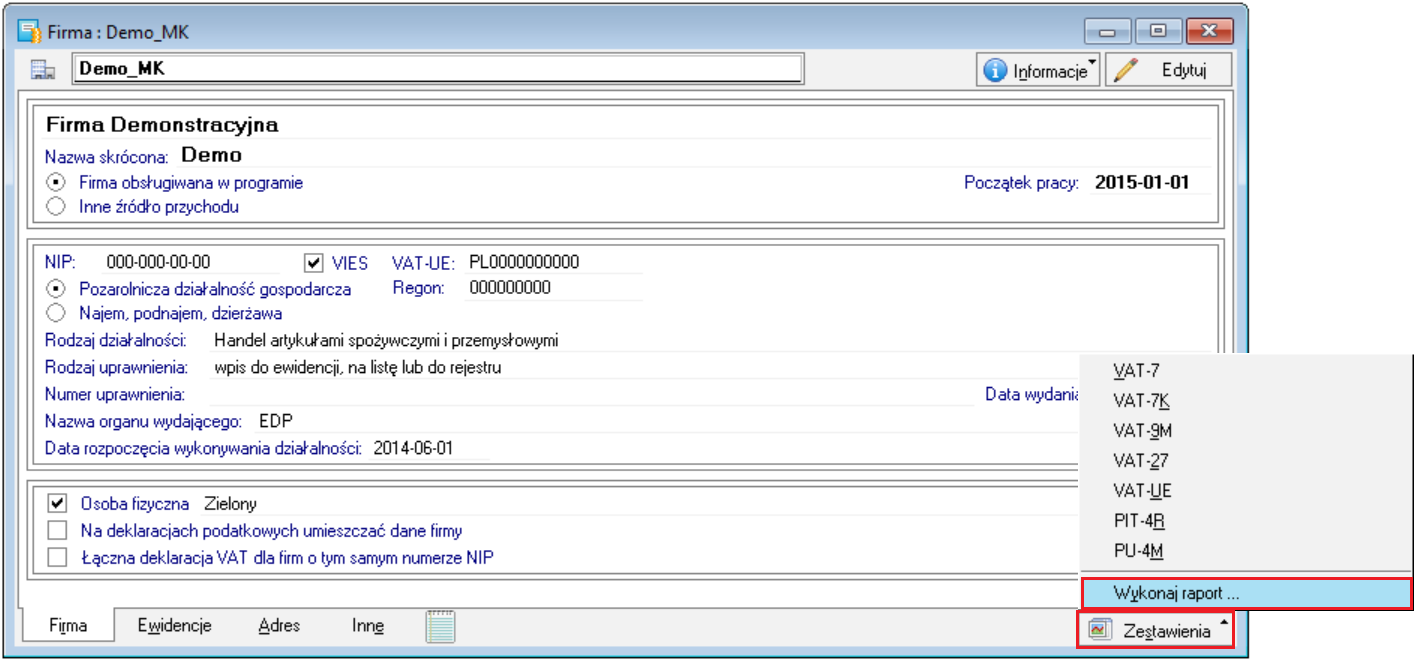Screen dimensions: 1423x667
Task: Enable Łączna deklaracja VAT for the same NIP
Action: (57, 556)
